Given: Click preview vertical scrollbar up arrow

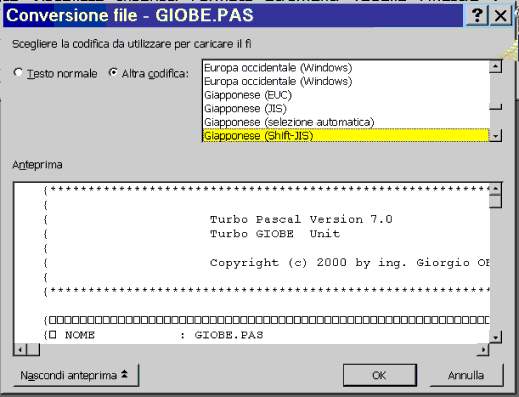Looking at the screenshot, I should pyautogui.click(x=496, y=189).
